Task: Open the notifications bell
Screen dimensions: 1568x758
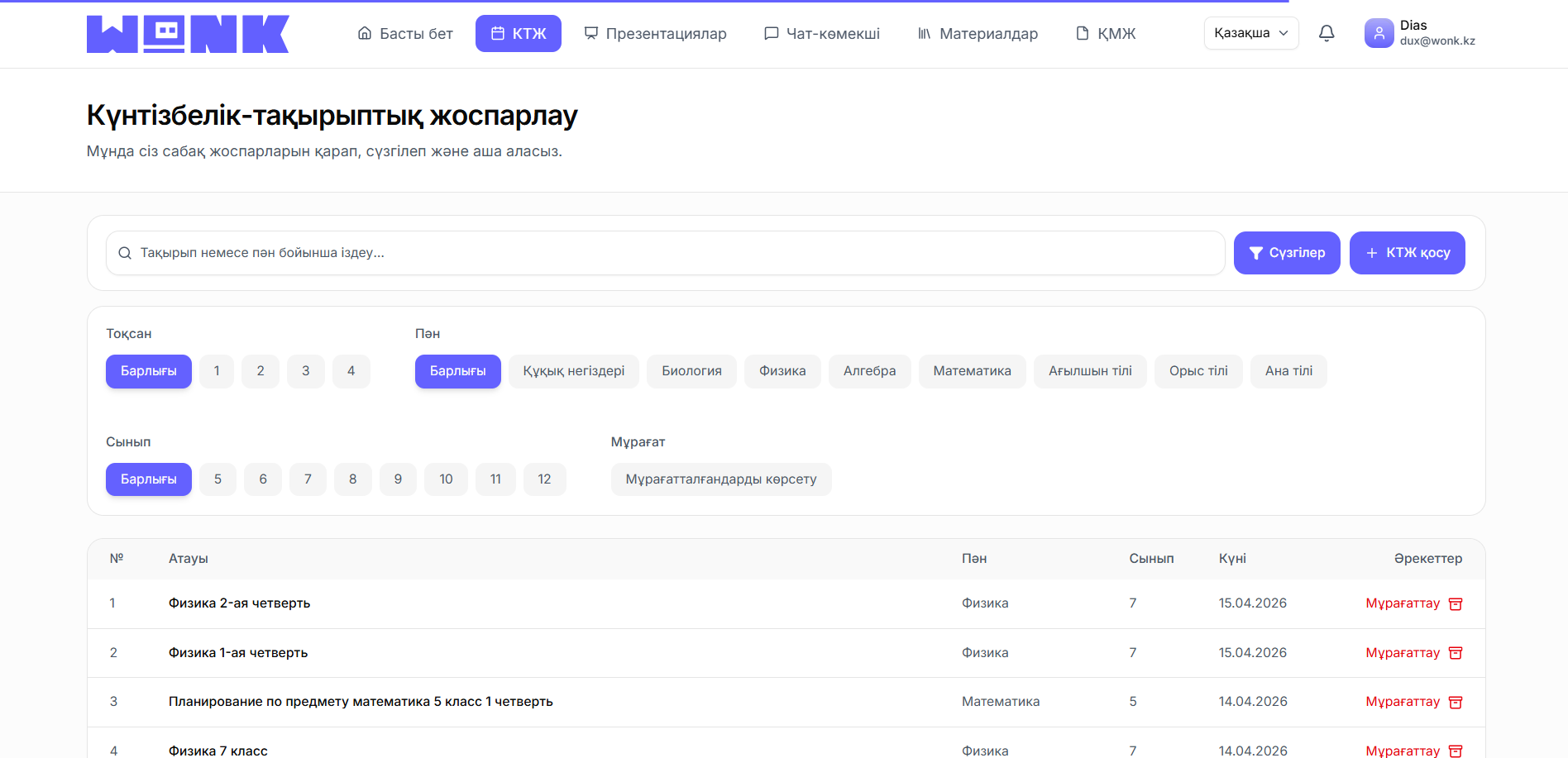Action: (1327, 33)
